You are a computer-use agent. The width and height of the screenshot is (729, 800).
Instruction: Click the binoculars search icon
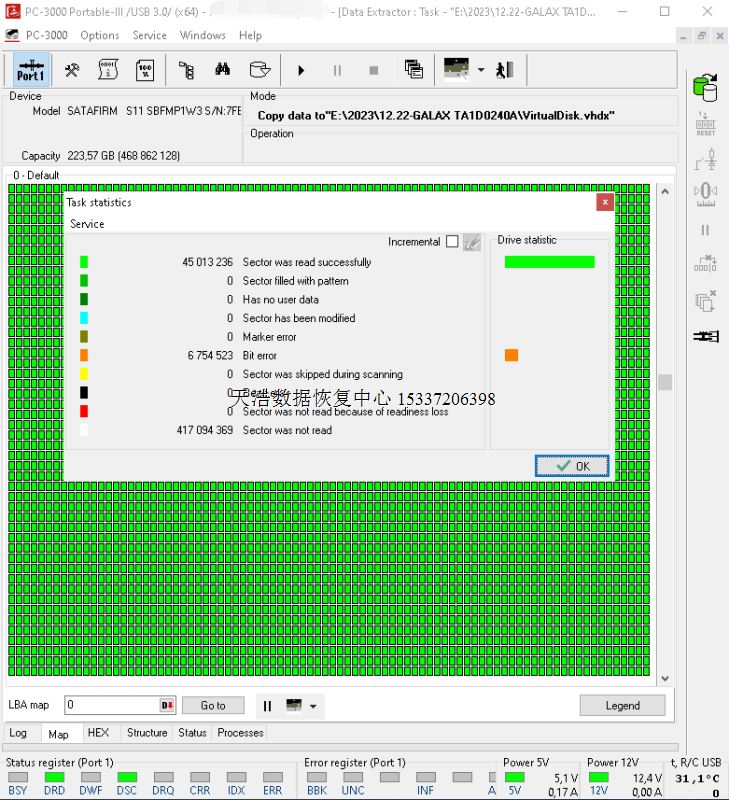click(222, 70)
